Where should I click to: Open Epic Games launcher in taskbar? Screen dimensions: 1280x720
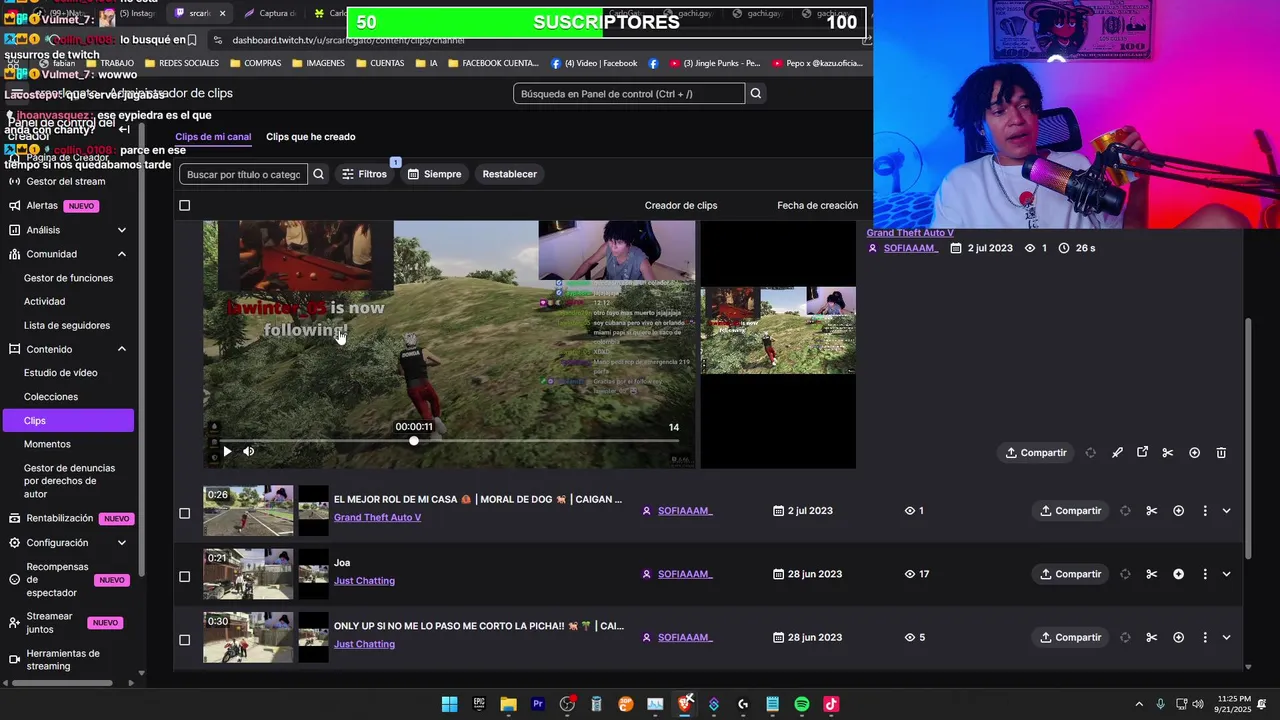pos(479,704)
